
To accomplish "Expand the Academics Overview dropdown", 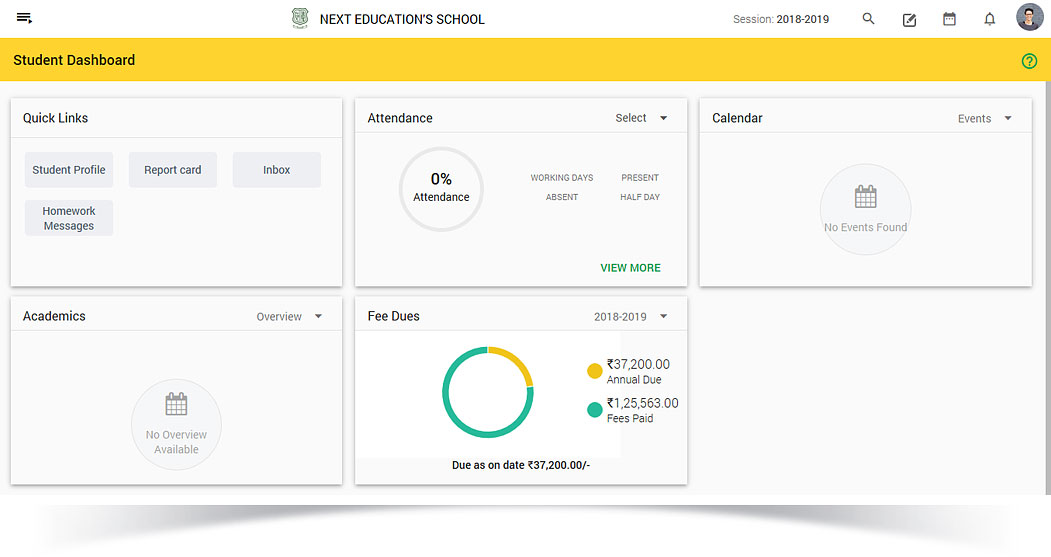I will 290,316.
